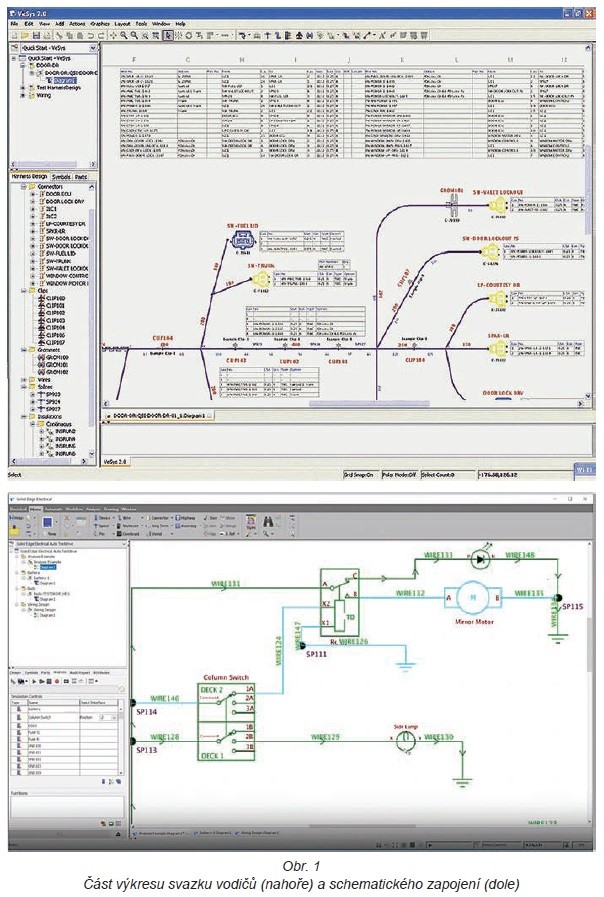Select SP924 under Splices

[x=50, y=401]
